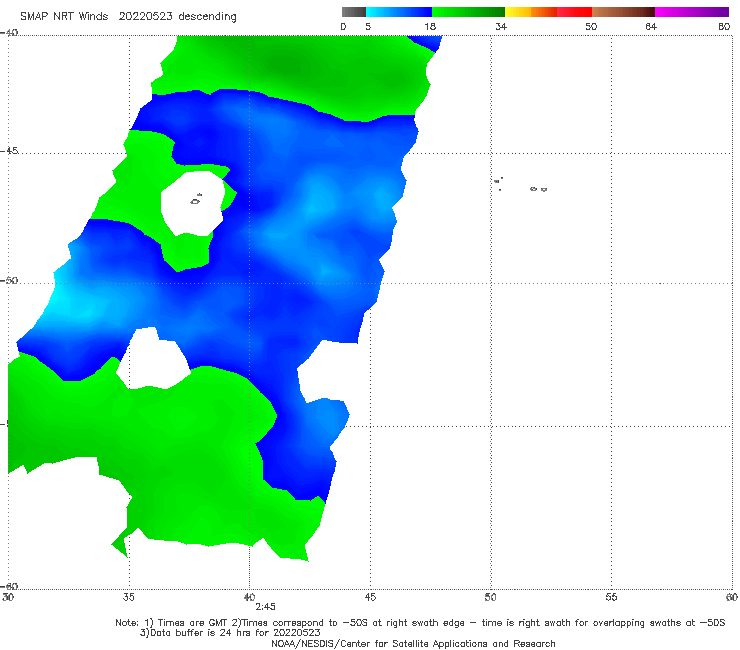
Task: Click the longitude axis label '60'
Action: pos(732,597)
